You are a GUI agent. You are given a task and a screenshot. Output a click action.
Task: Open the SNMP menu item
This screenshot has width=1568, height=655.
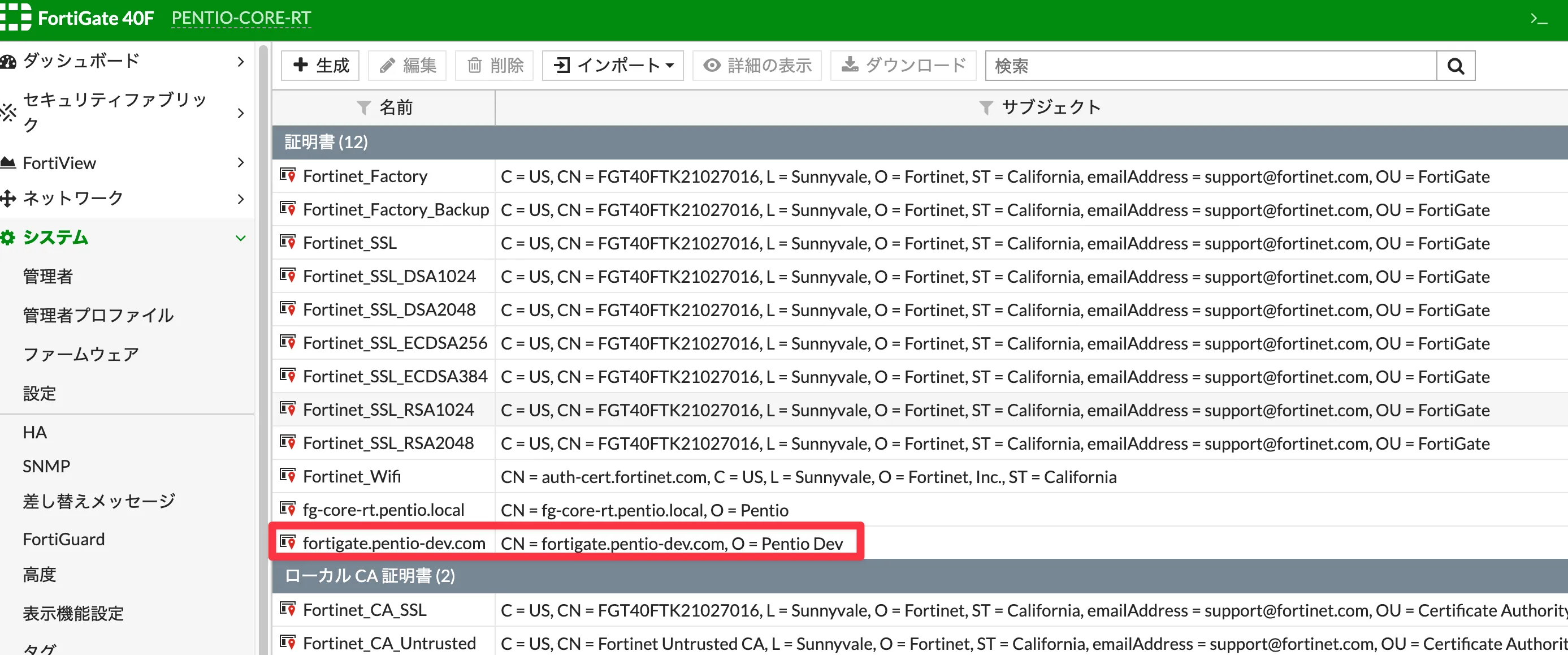click(46, 466)
